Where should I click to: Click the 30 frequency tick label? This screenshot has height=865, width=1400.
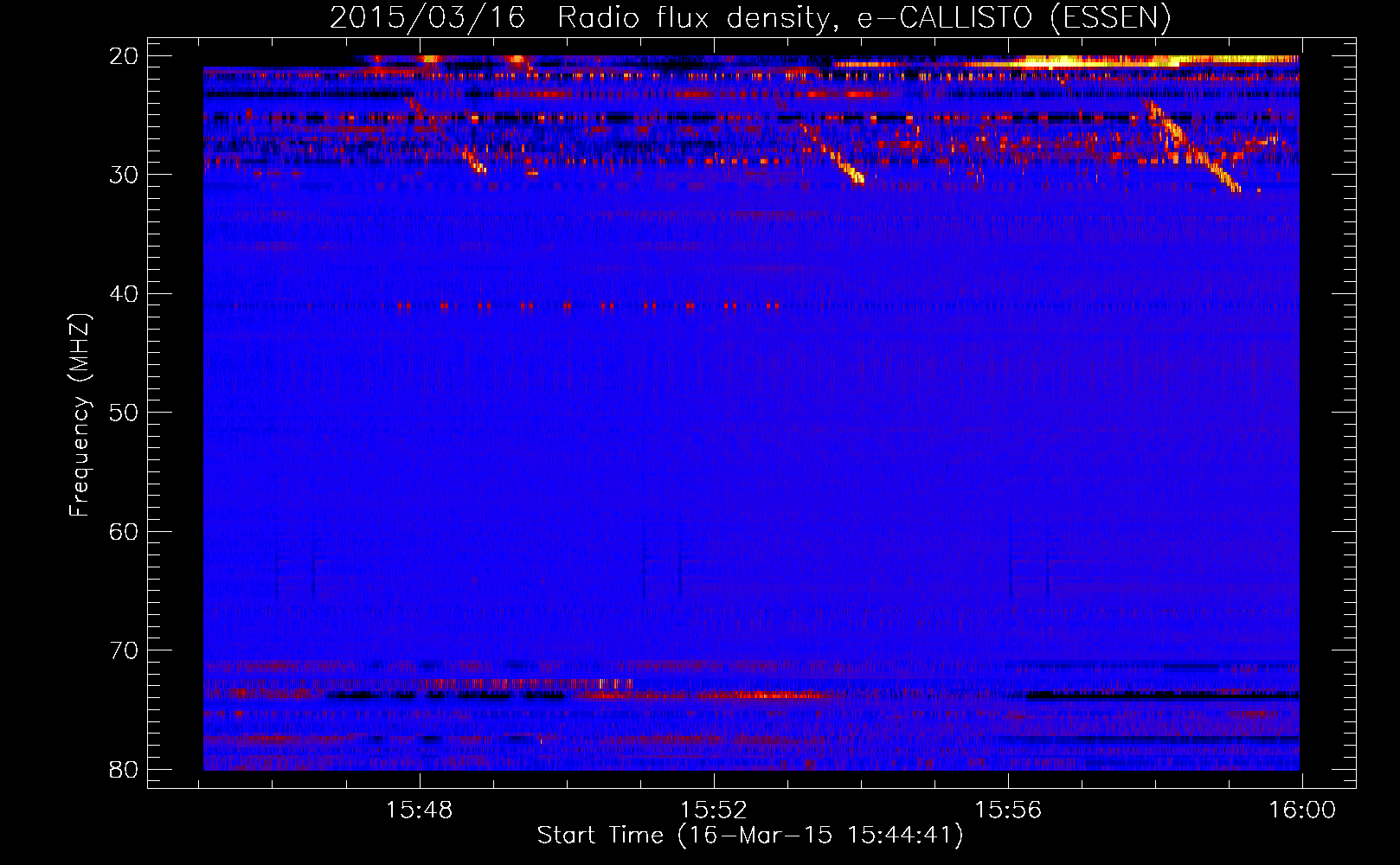[124, 175]
